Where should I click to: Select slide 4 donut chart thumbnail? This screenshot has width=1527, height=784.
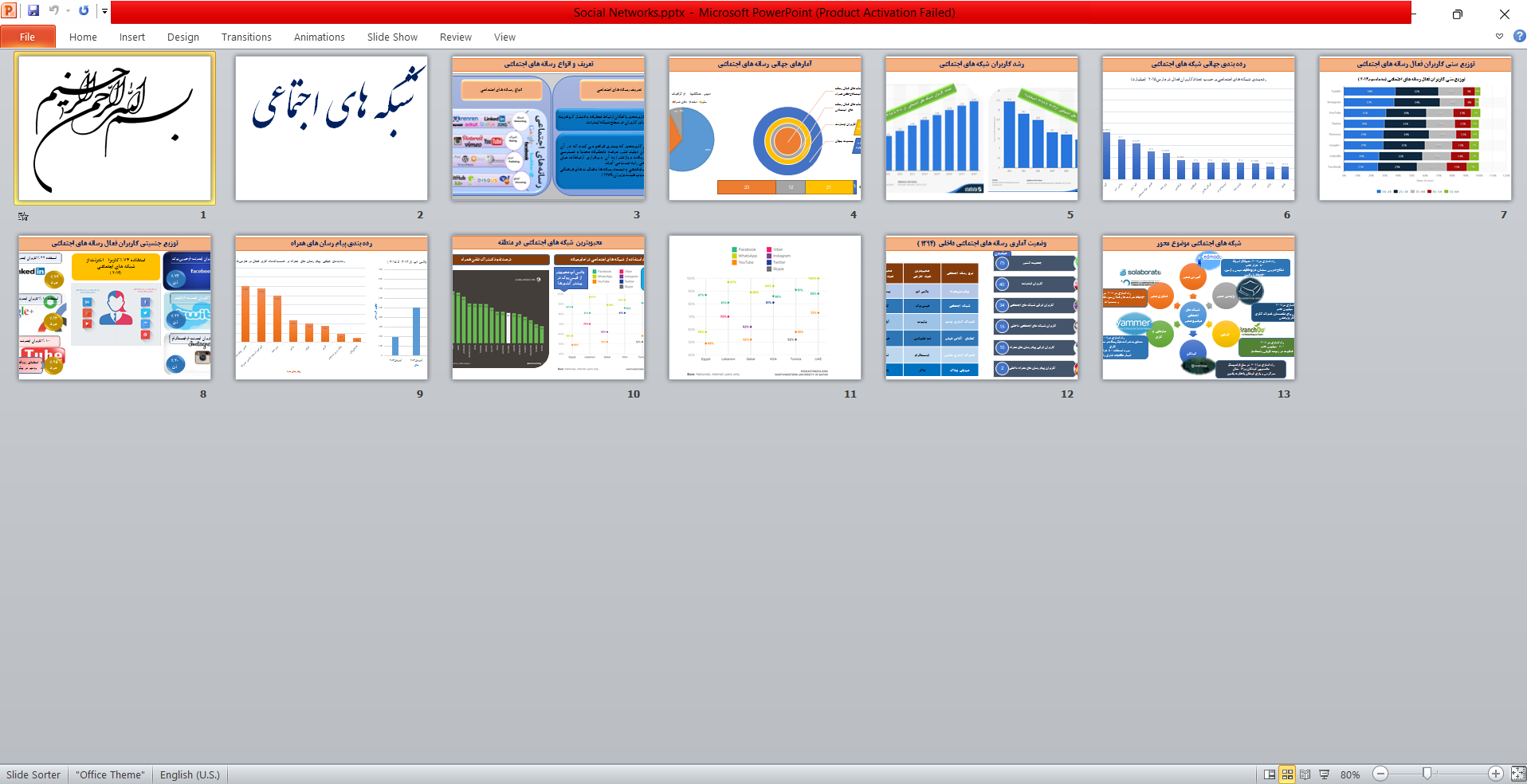(x=765, y=128)
